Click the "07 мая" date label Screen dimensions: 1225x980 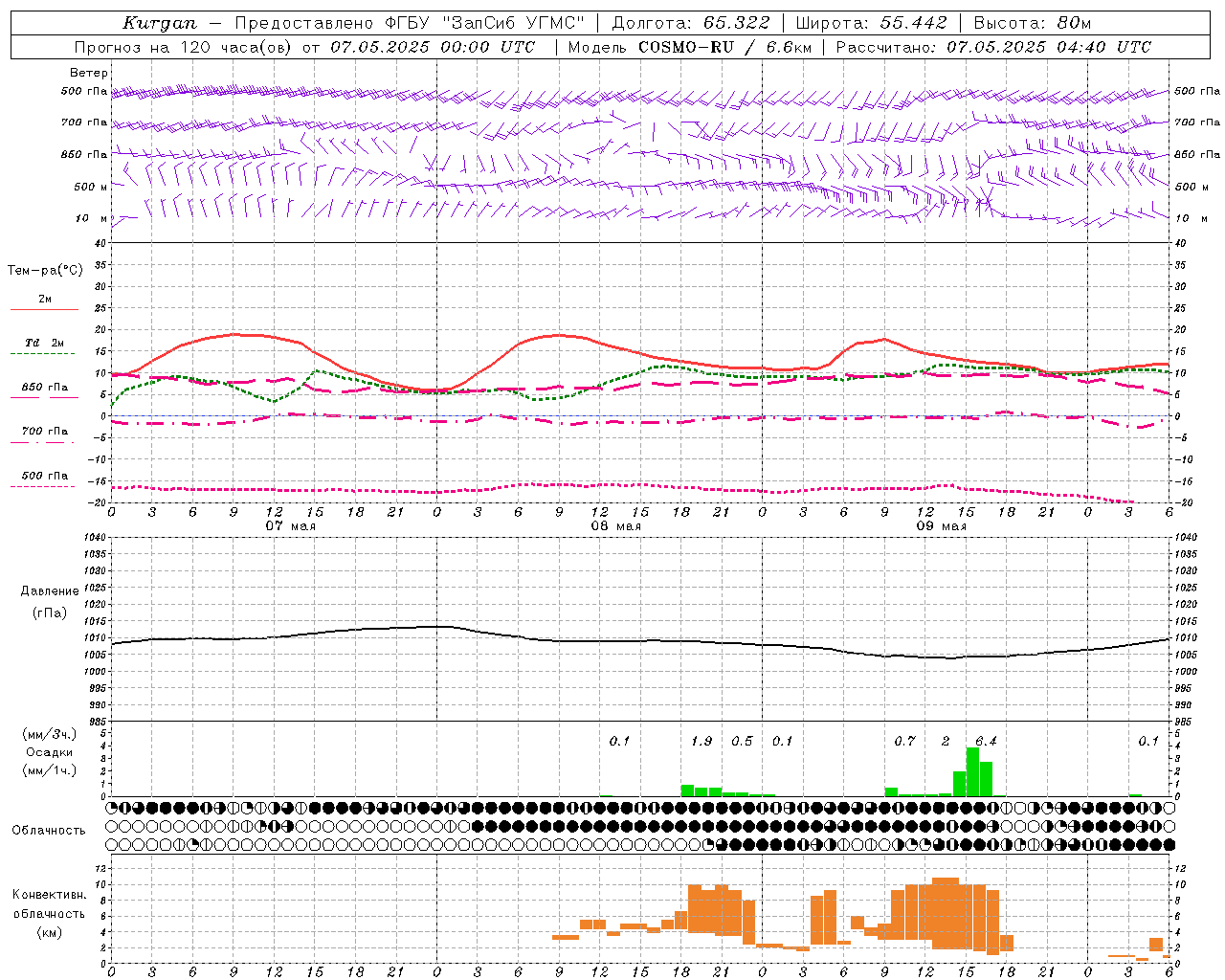tap(291, 526)
